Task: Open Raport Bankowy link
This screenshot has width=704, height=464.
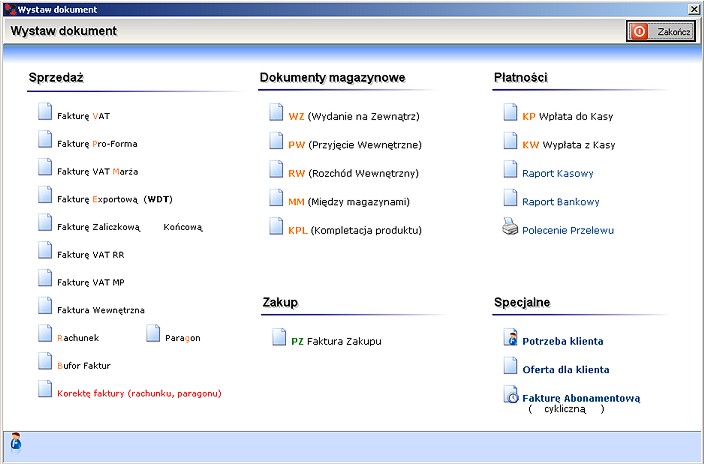Action: [x=561, y=202]
